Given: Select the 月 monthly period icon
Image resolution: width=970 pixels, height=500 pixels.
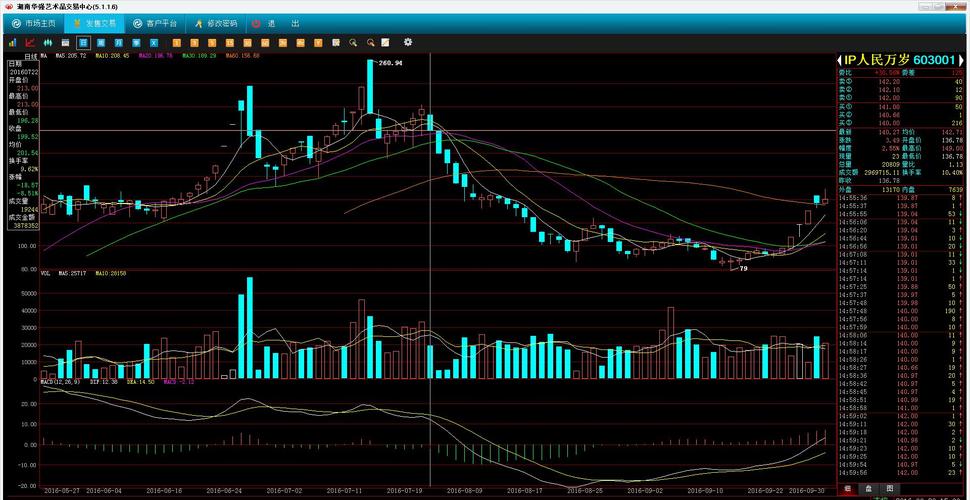Looking at the screenshot, I should (x=118, y=43).
